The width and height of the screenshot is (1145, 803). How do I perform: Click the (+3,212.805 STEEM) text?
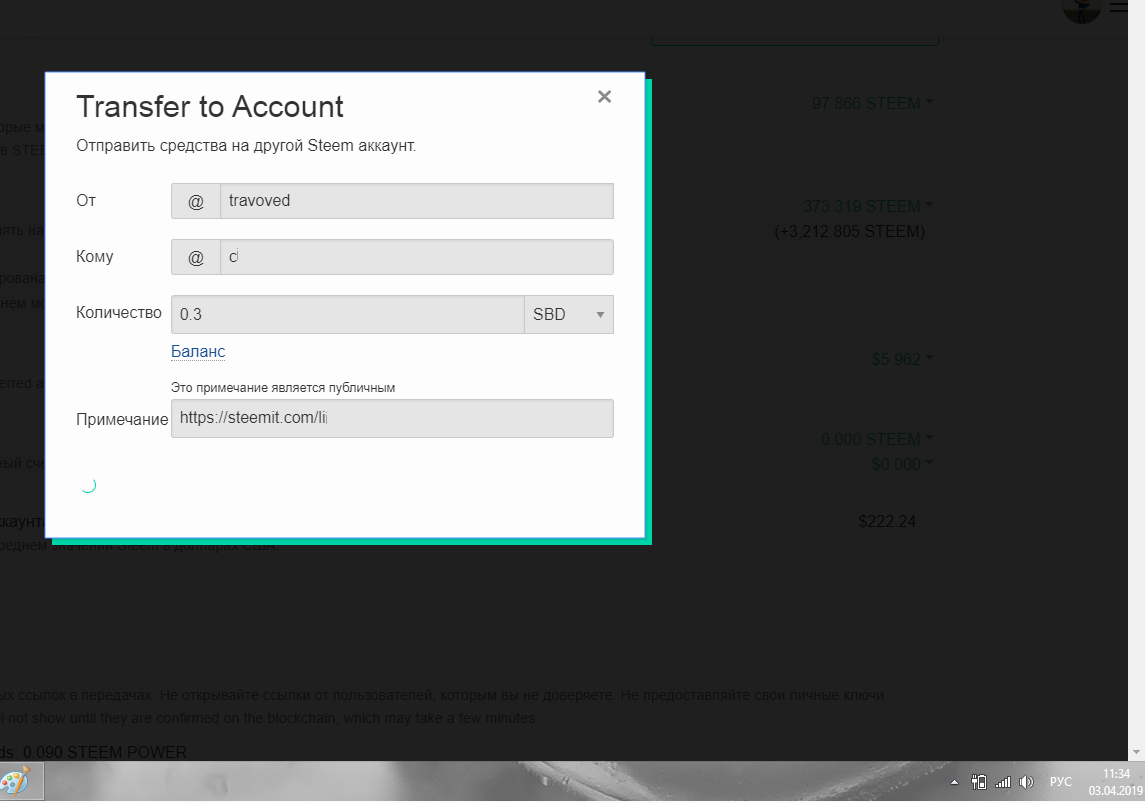click(849, 231)
